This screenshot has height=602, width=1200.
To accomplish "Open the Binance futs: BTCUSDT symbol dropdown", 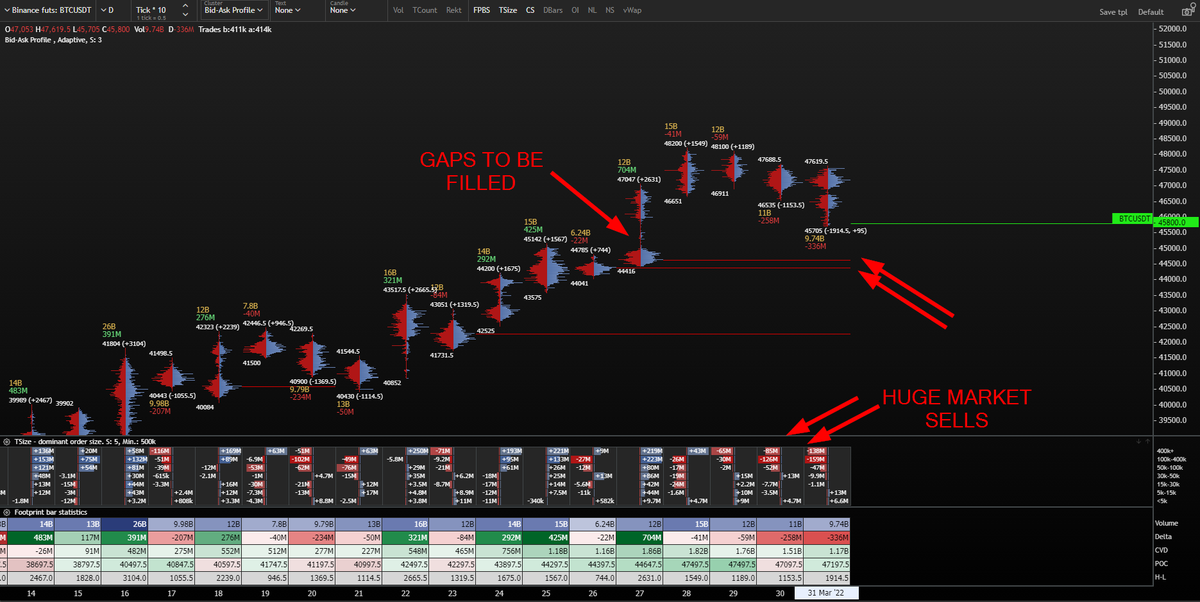I will [x=46, y=10].
